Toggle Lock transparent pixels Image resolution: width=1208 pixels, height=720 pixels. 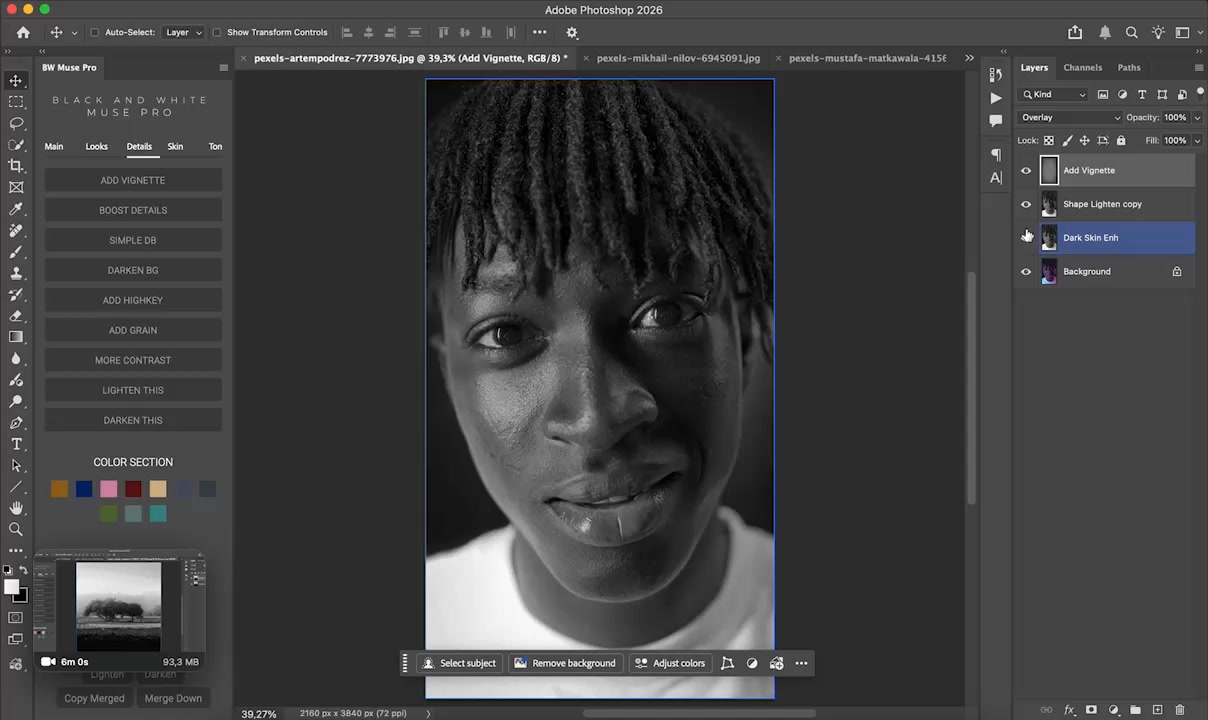pyautogui.click(x=1048, y=141)
